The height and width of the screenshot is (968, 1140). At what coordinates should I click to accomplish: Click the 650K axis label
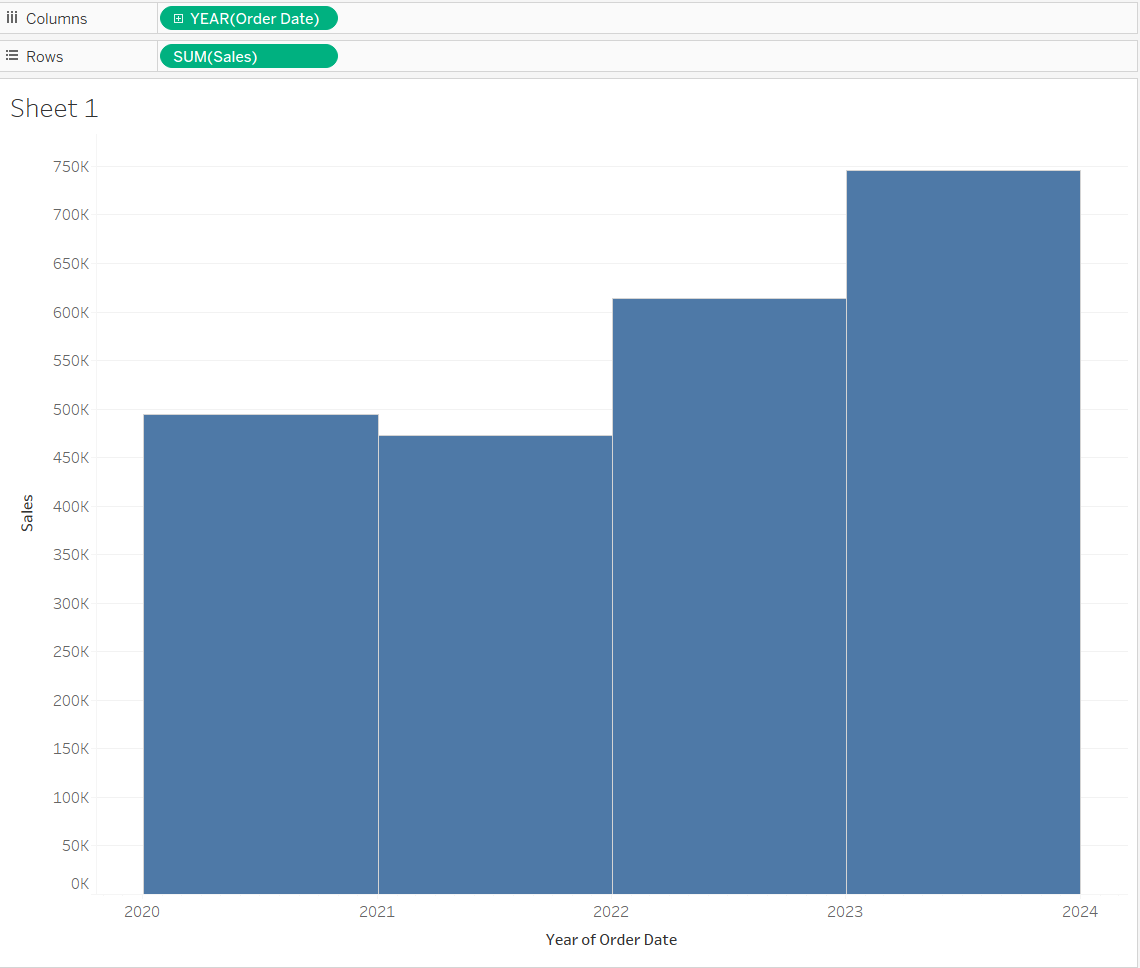click(x=71, y=263)
